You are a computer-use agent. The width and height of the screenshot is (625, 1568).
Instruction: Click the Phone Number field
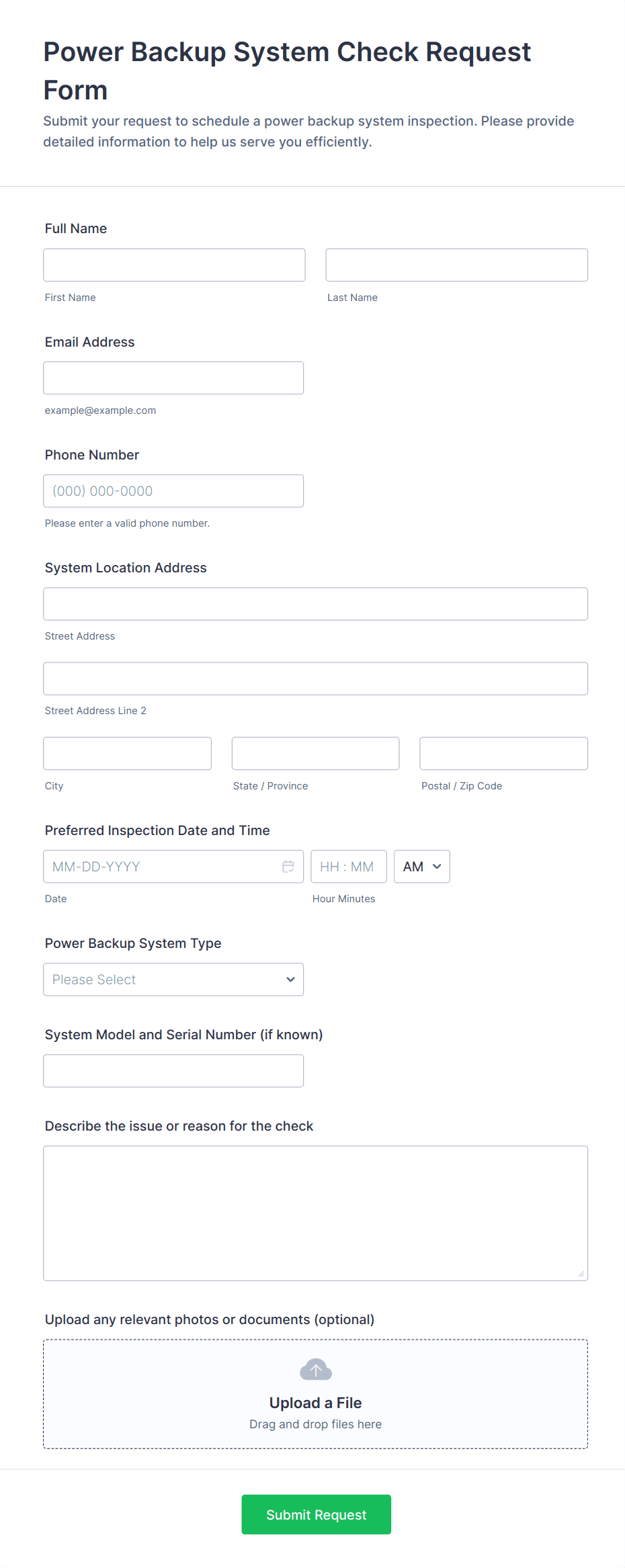pos(173,491)
